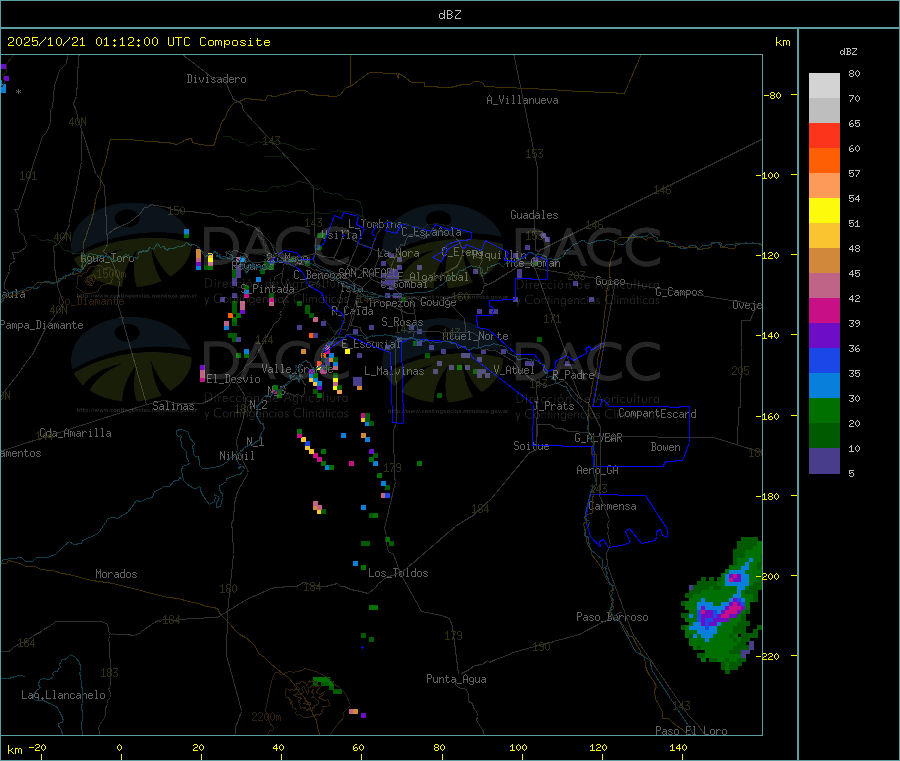Click the yellow 54 dBZ legend swatch
Screen dimensions: 900x761
(x=824, y=211)
